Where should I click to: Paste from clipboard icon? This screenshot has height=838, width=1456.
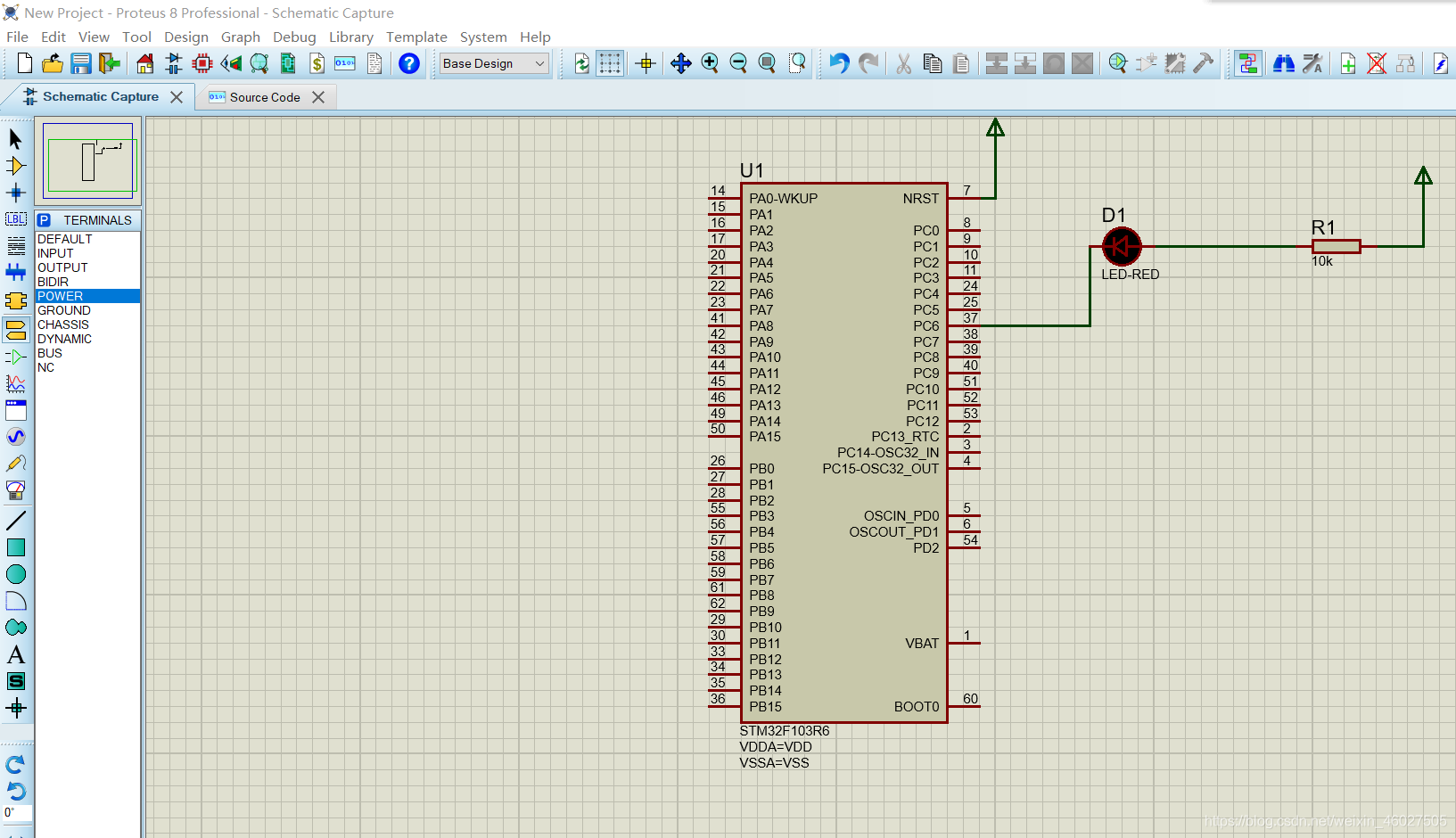coord(961,63)
